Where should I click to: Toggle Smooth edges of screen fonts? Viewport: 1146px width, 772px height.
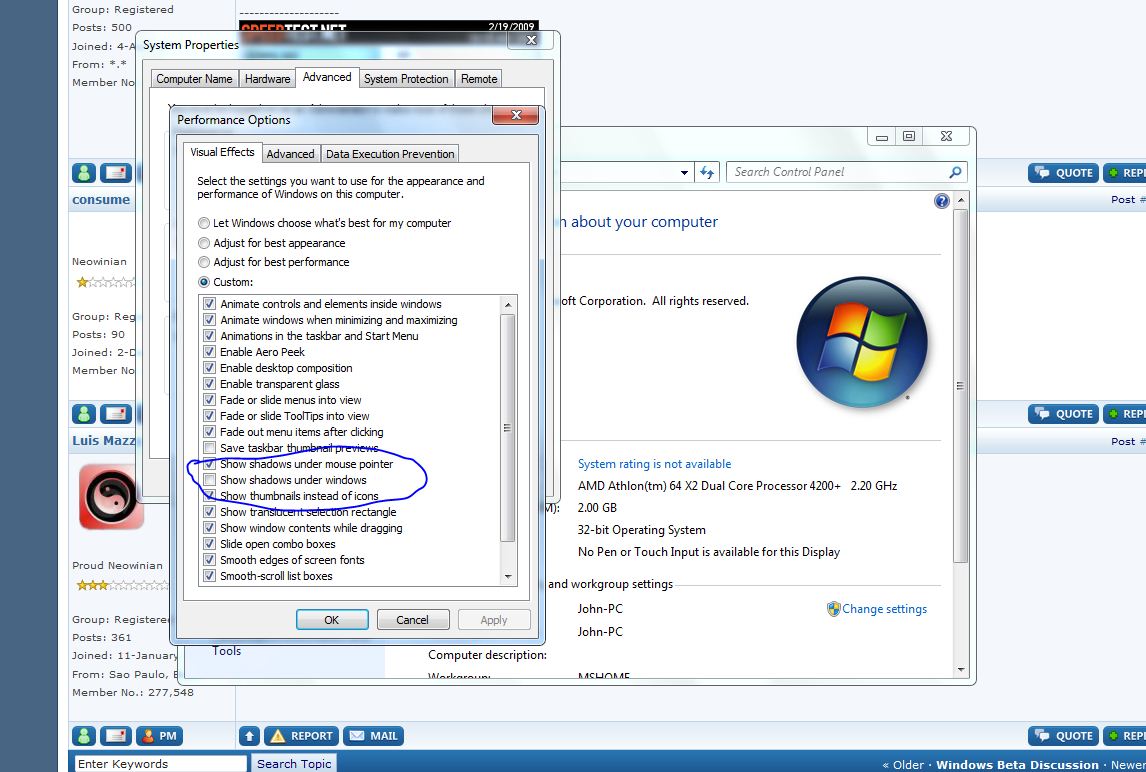click(x=209, y=559)
